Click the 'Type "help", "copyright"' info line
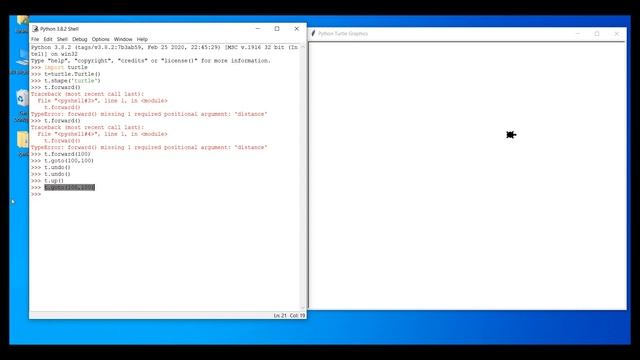 151,61
